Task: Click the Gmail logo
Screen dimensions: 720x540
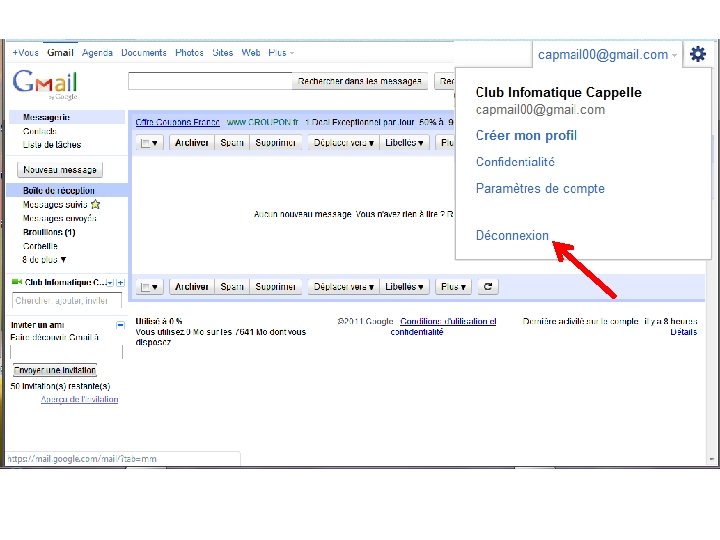Action: pos(45,84)
